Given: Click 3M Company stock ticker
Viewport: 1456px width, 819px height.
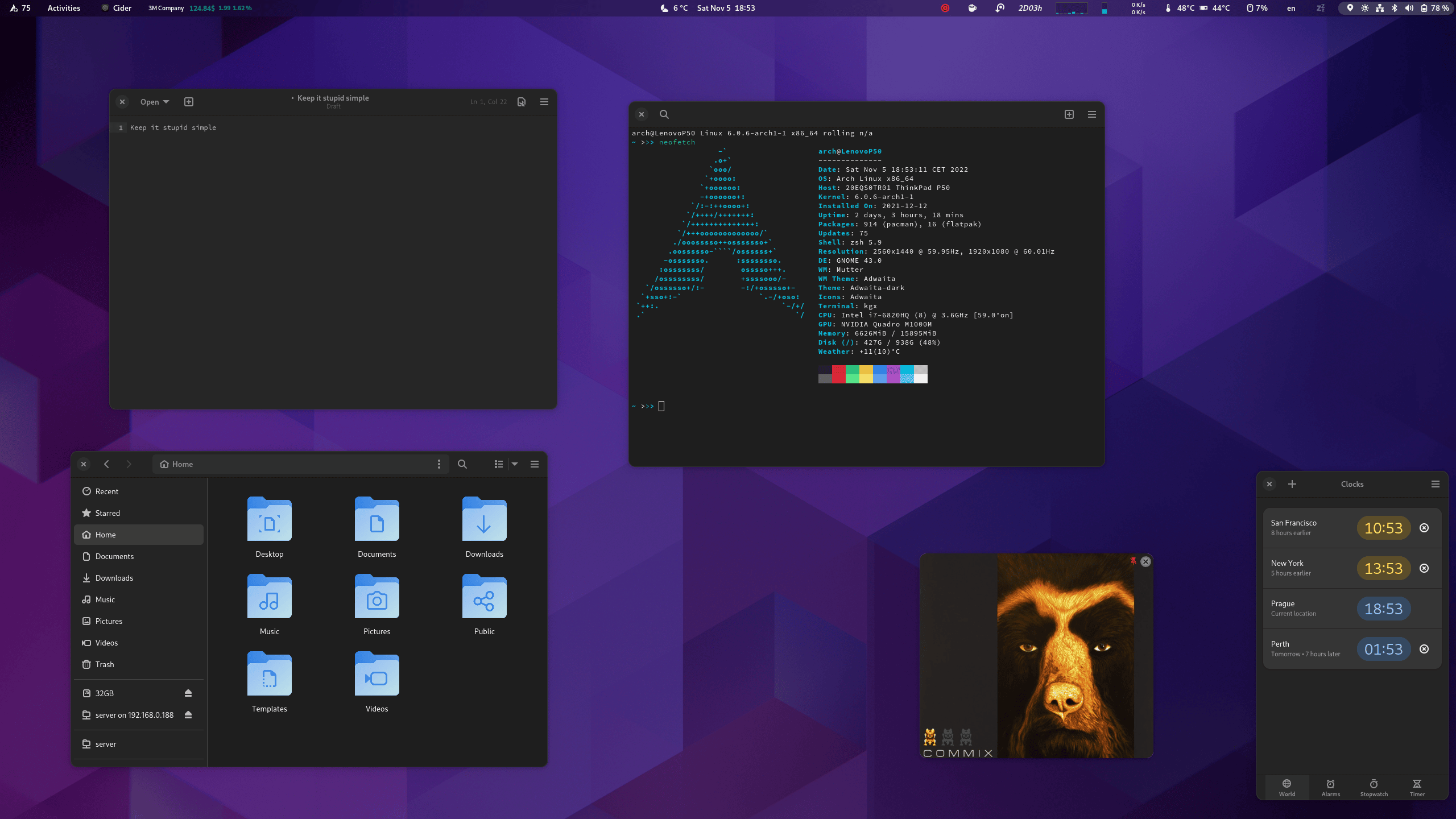Looking at the screenshot, I should click(x=200, y=8).
